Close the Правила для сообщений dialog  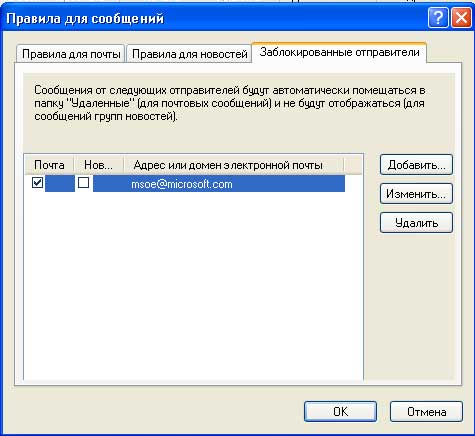tap(461, 17)
